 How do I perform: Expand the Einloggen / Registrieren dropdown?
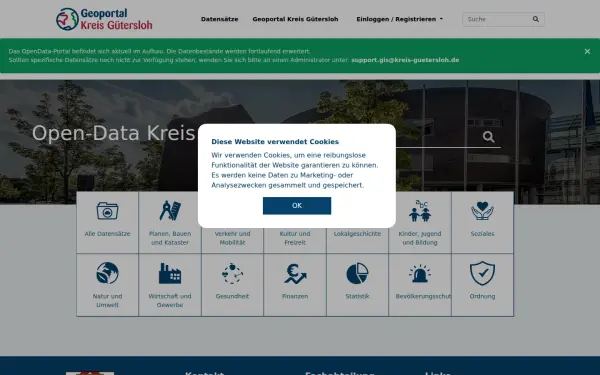click(x=399, y=19)
